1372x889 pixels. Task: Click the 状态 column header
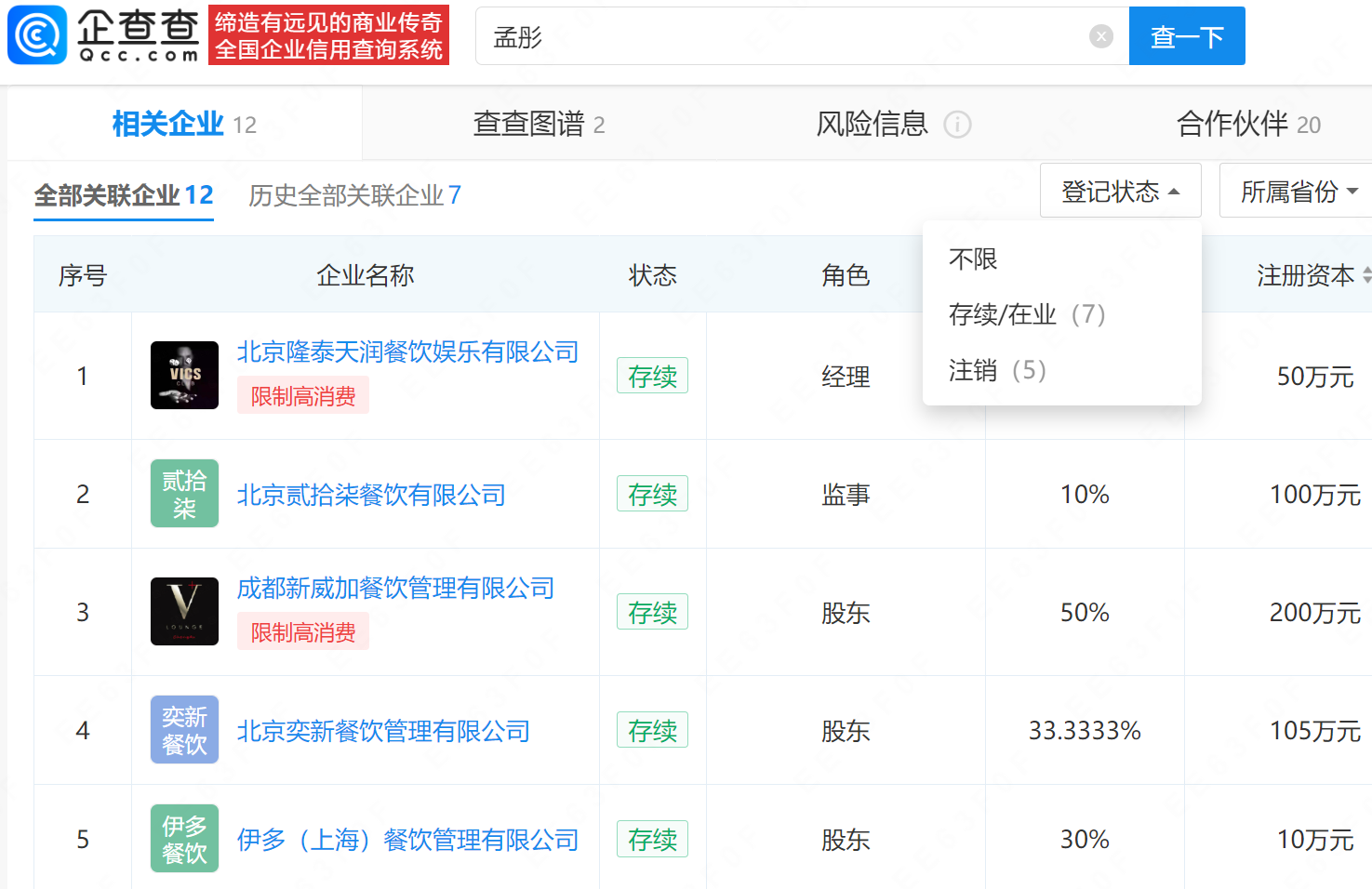[x=652, y=275]
